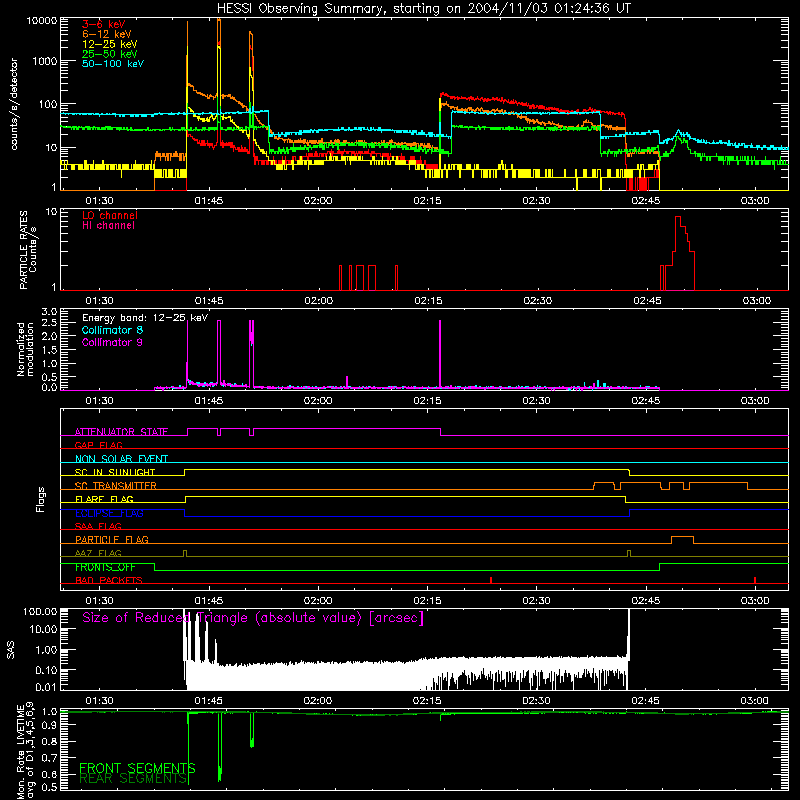Screen dimensions: 800x800
Task: Click the Flags vertical axis label
Action: (x=41, y=499)
